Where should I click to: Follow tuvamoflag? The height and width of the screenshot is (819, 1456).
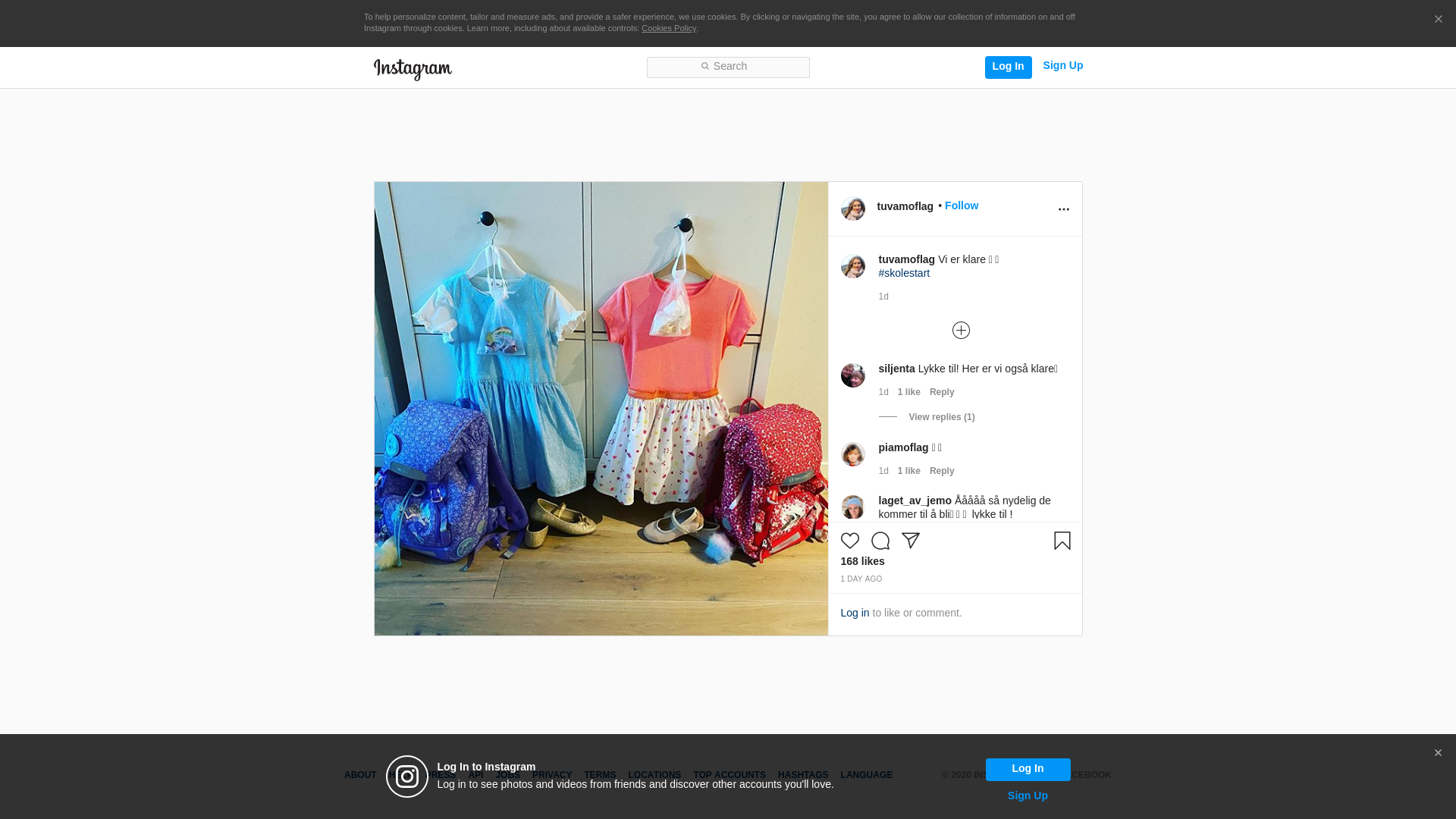[x=961, y=206]
